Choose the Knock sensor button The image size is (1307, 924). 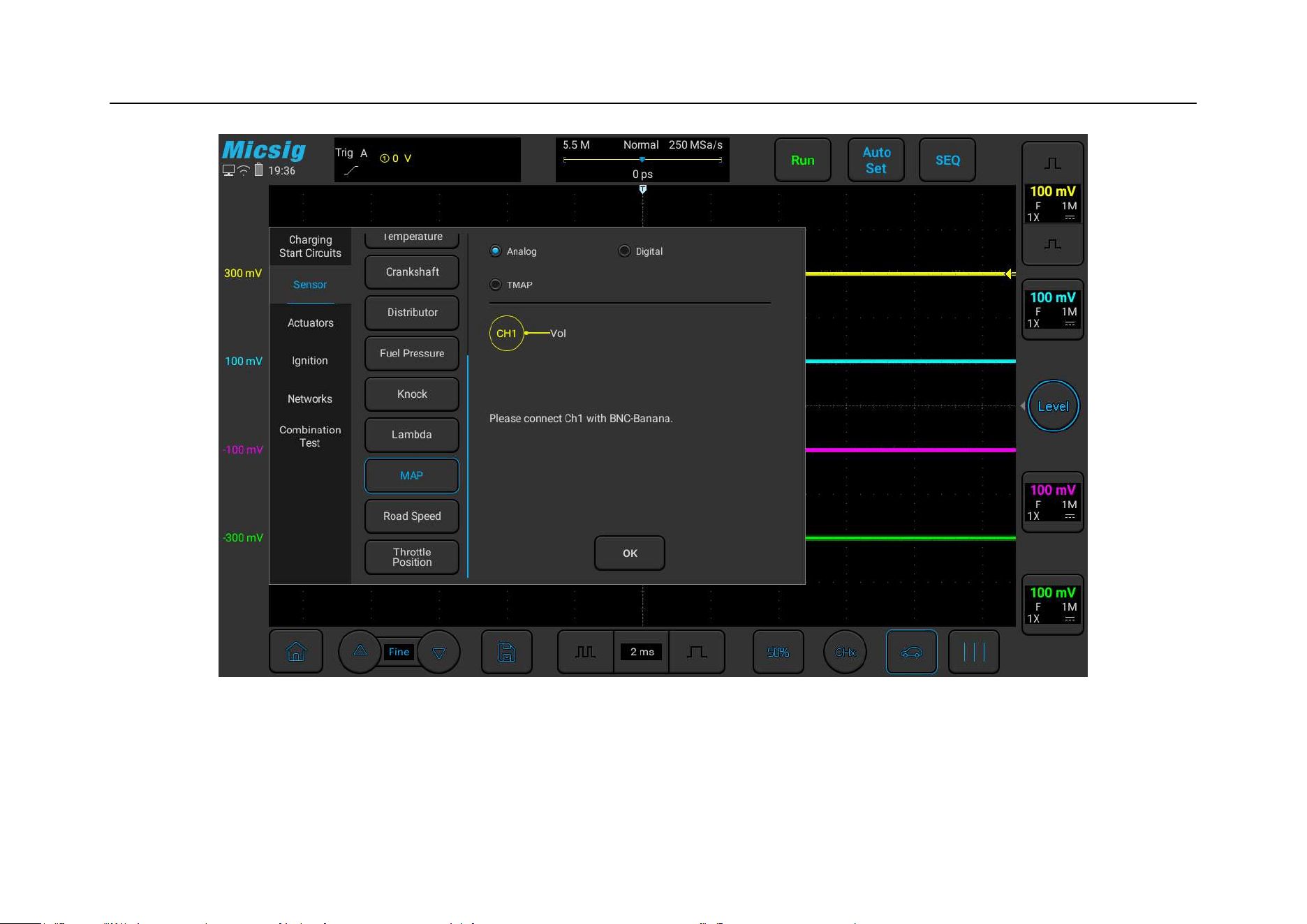click(x=412, y=394)
